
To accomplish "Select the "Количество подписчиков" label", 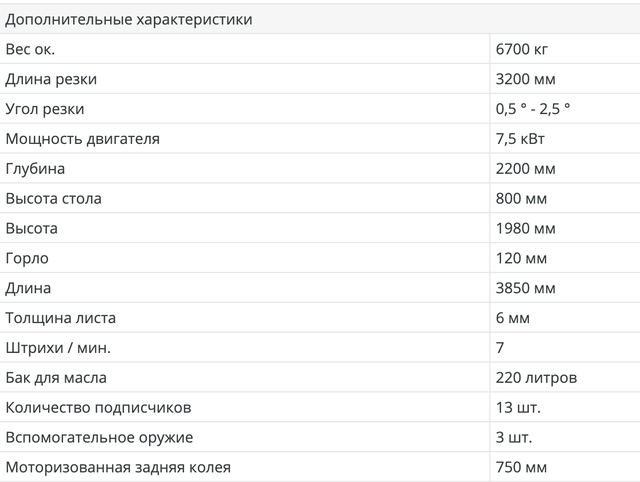I will (x=98, y=408).
